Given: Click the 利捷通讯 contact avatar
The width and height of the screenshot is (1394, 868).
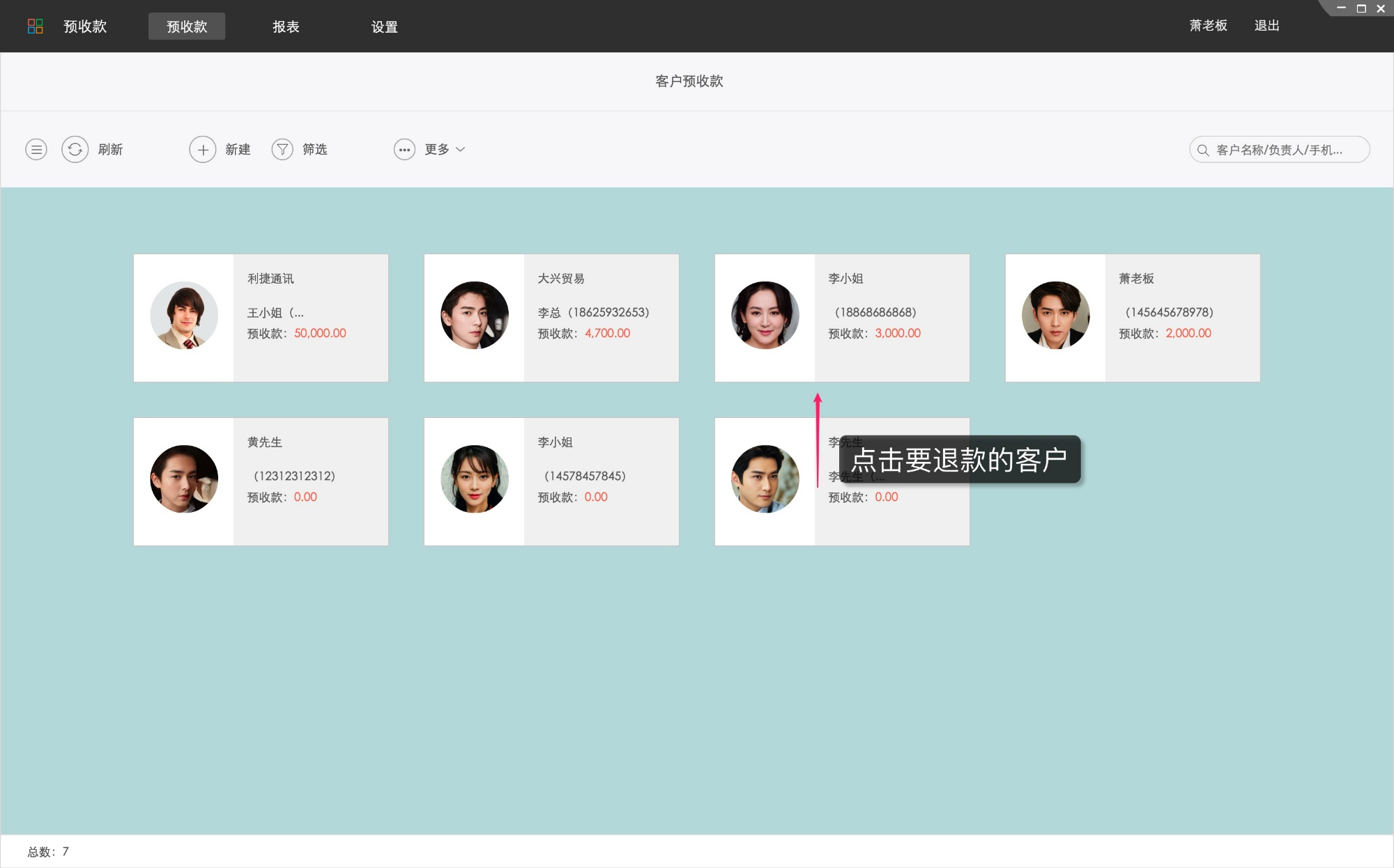Looking at the screenshot, I should pyautogui.click(x=183, y=315).
